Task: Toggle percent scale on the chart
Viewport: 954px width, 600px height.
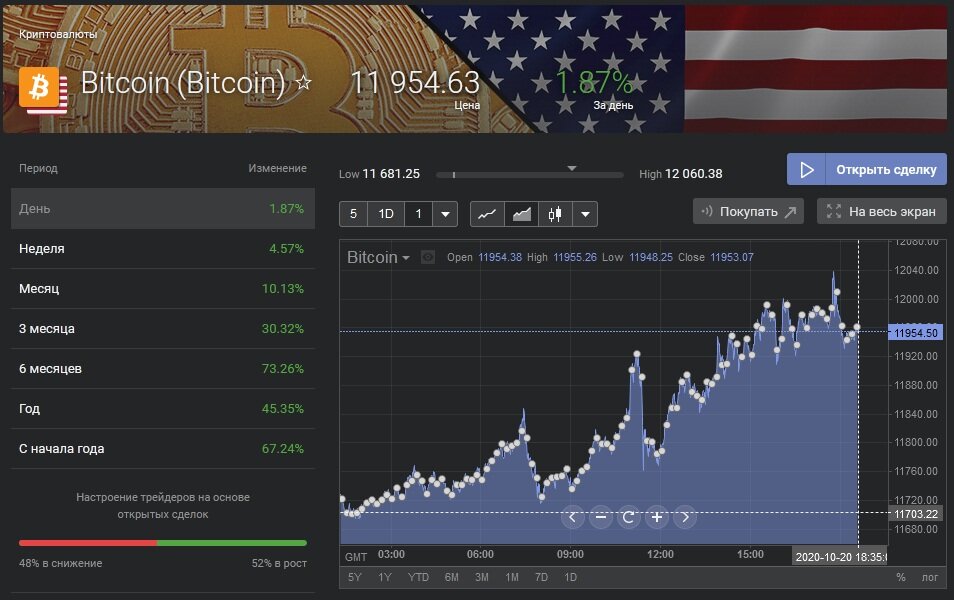Action: (x=900, y=577)
